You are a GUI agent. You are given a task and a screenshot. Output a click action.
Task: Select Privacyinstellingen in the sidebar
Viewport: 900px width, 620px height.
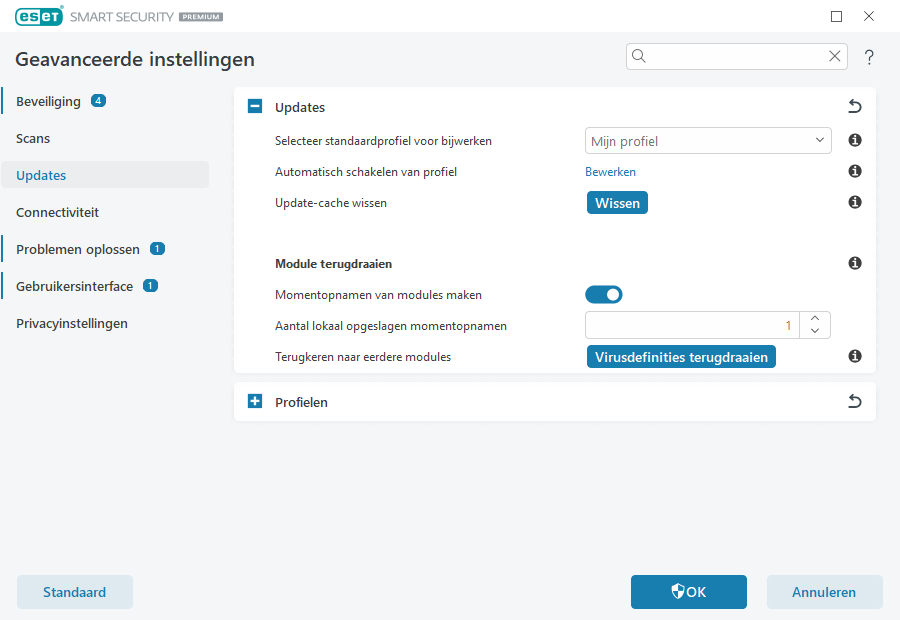coord(71,324)
